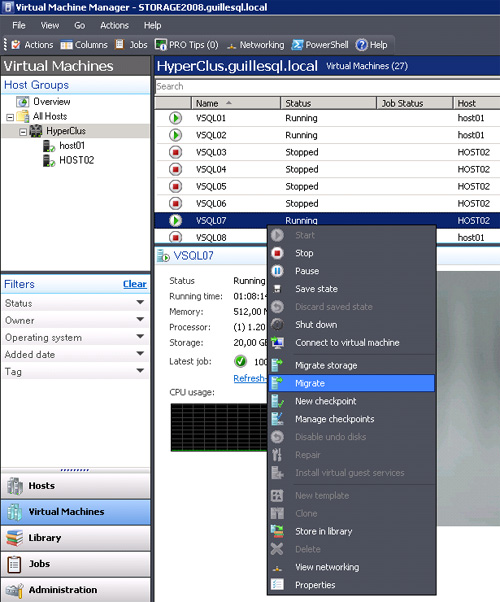This screenshot has height=602, width=500.
Task: Click the Save state icon
Action: (277, 289)
